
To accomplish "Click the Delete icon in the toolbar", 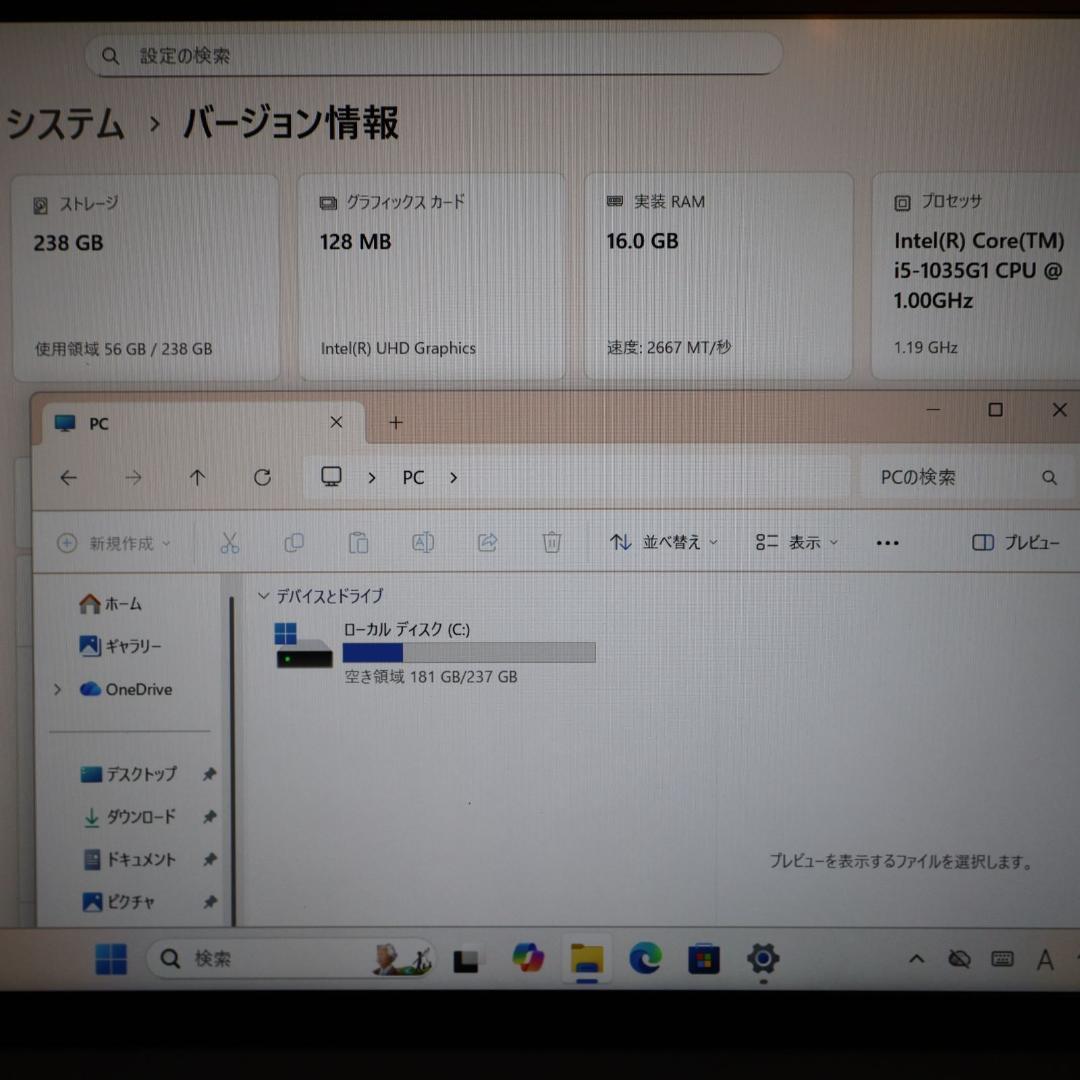I will (x=551, y=542).
